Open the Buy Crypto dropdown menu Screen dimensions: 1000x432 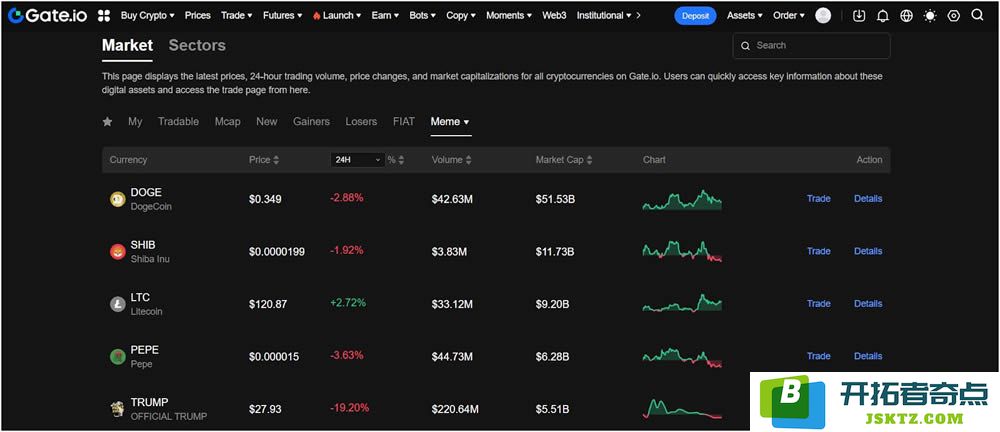(x=147, y=15)
